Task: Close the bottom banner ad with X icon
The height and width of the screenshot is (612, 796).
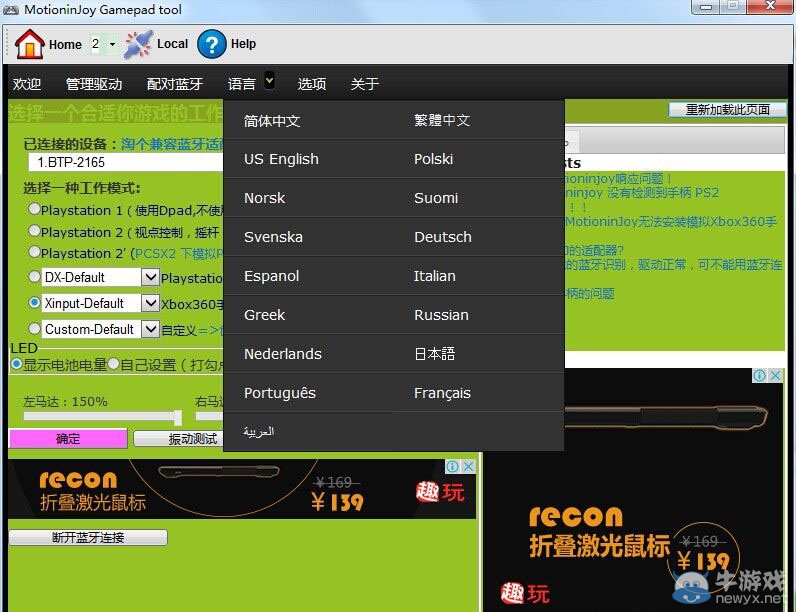Action: 469,466
